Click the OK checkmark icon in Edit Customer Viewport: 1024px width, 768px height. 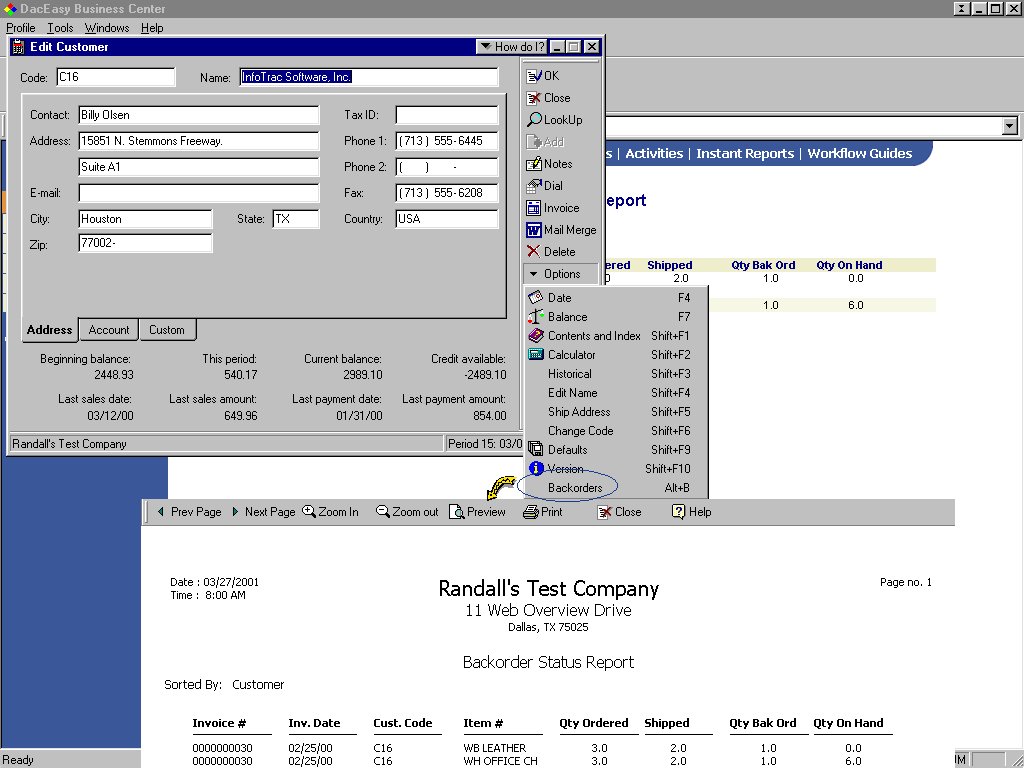click(x=534, y=76)
